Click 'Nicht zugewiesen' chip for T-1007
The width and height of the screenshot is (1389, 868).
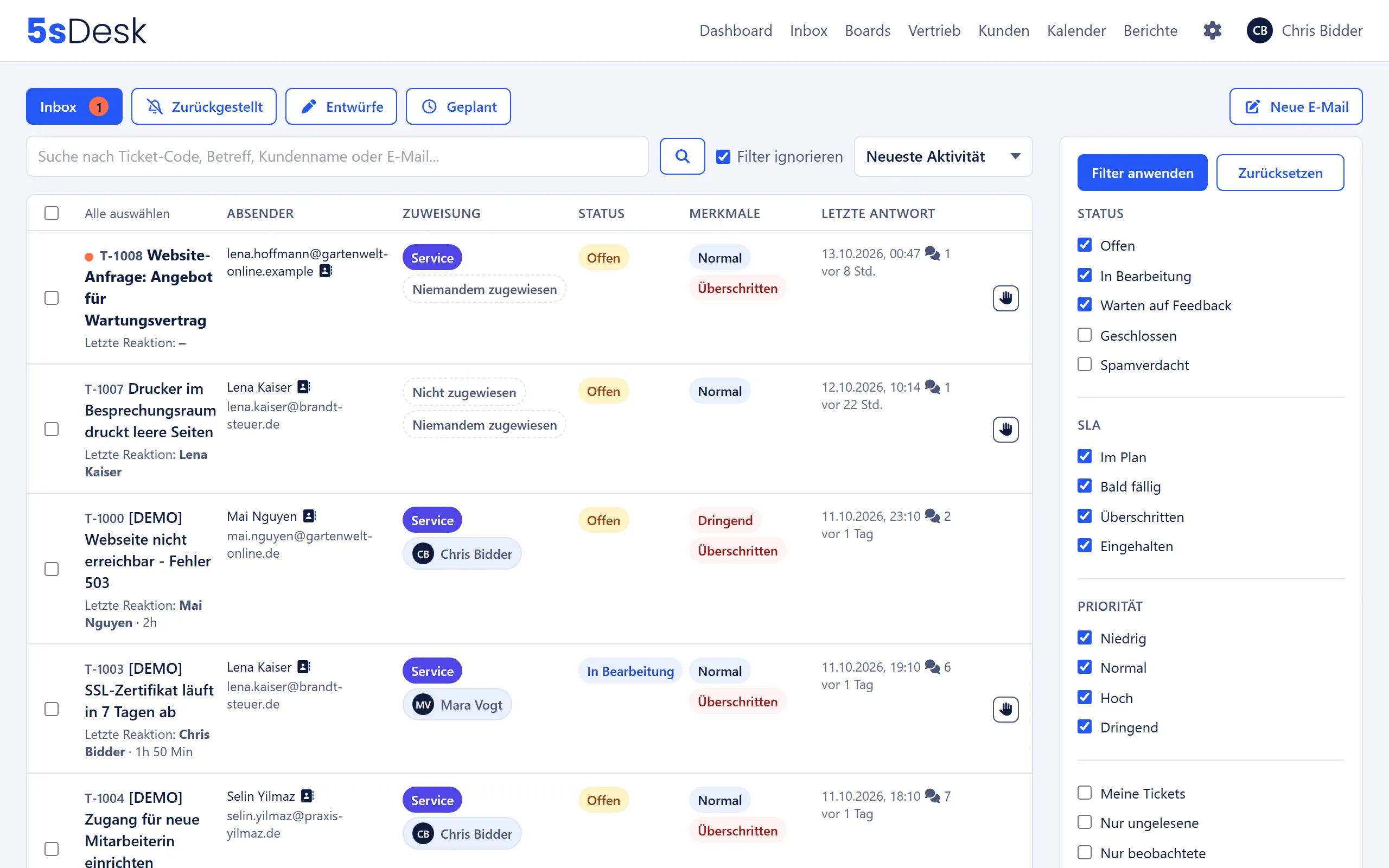coord(464,392)
